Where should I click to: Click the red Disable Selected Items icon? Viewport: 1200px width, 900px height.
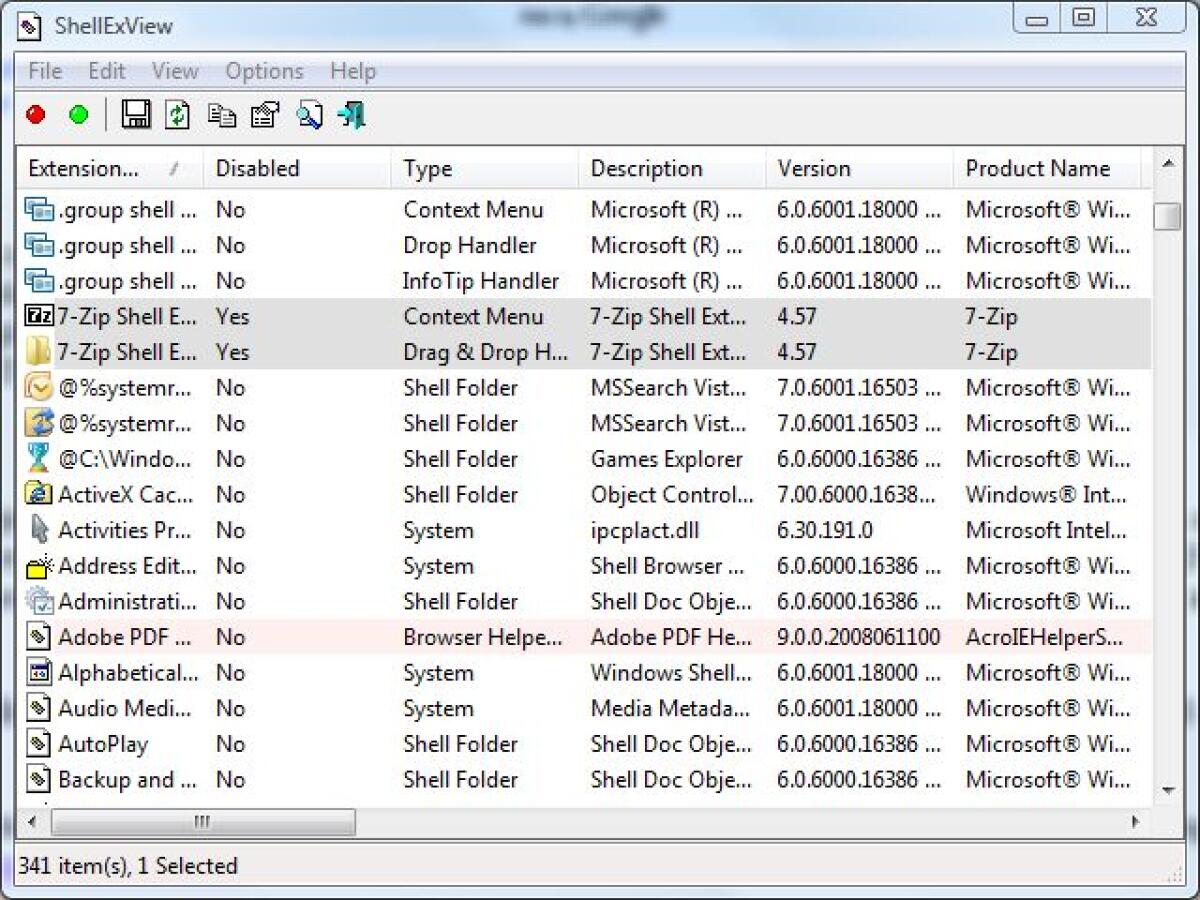coord(35,115)
